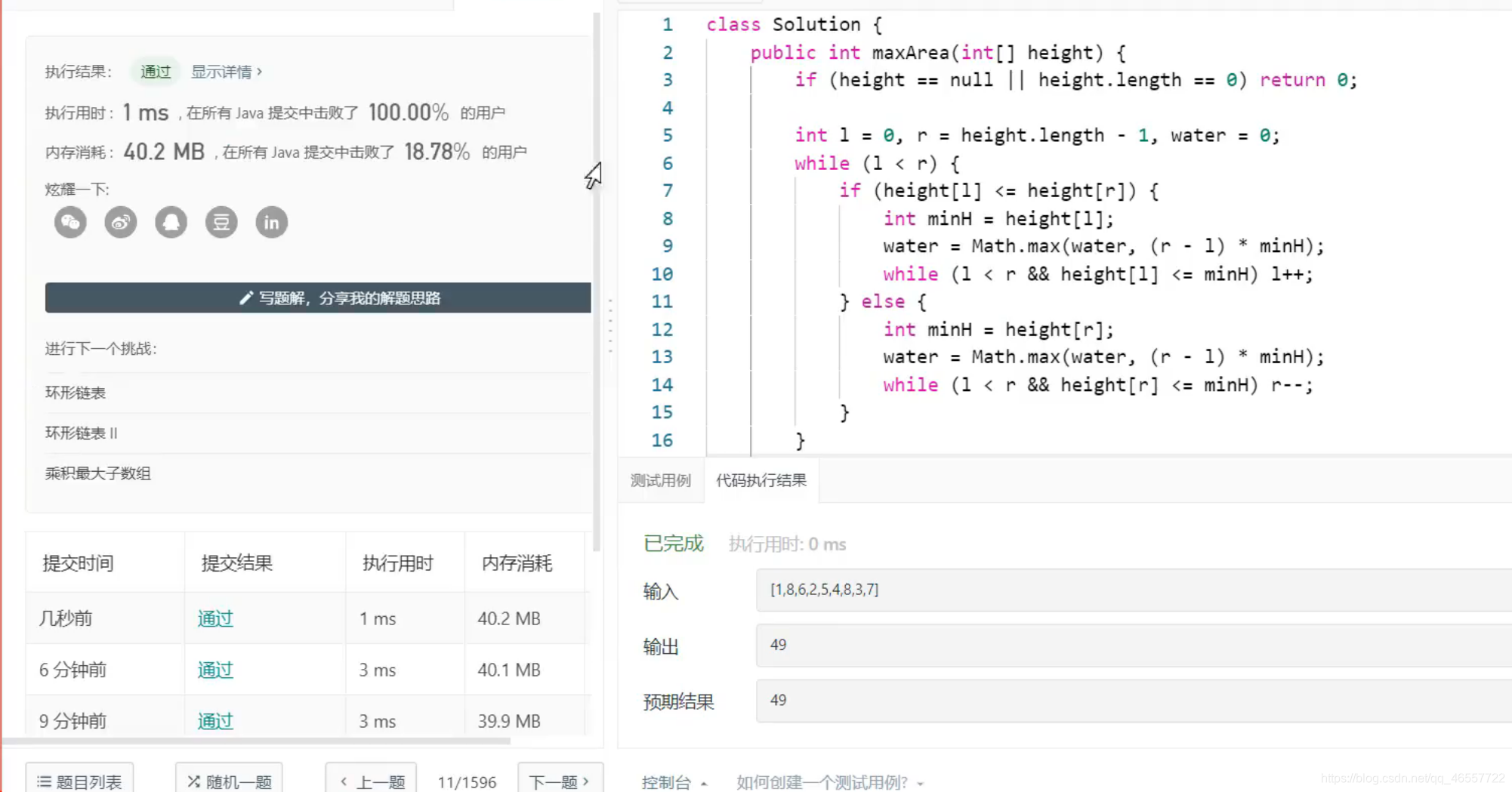
Task: Open 通过 submission from 几秒前
Action: [x=215, y=618]
